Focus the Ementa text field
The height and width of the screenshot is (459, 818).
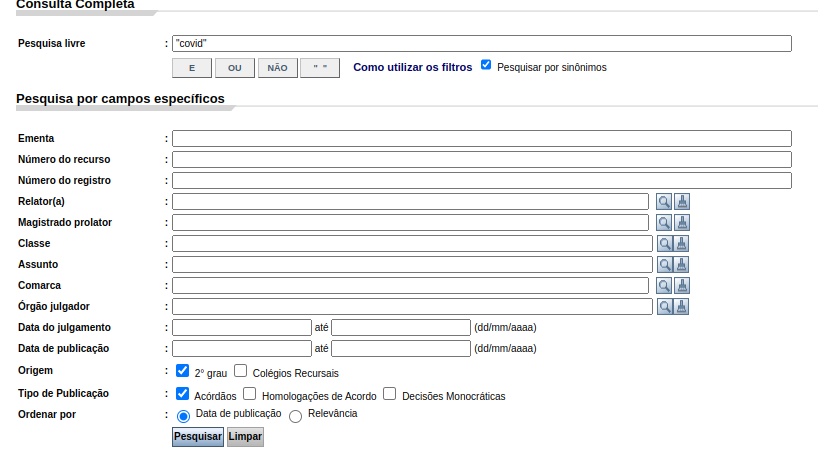click(x=481, y=138)
